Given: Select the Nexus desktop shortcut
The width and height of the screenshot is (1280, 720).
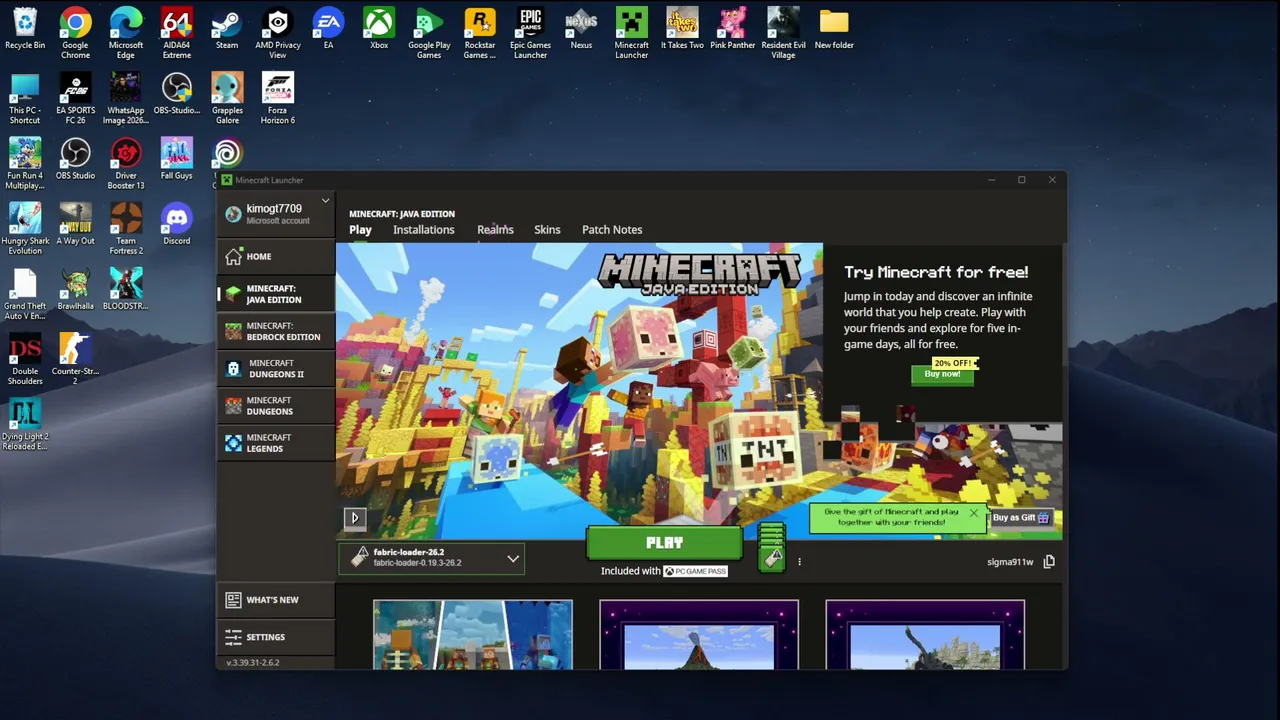Looking at the screenshot, I should click(581, 29).
